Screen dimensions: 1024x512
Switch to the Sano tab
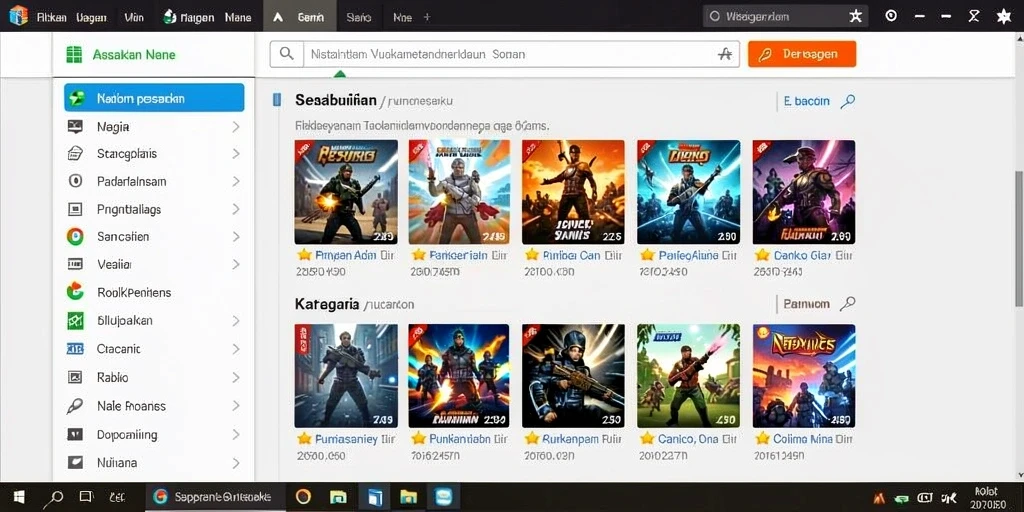(359, 18)
